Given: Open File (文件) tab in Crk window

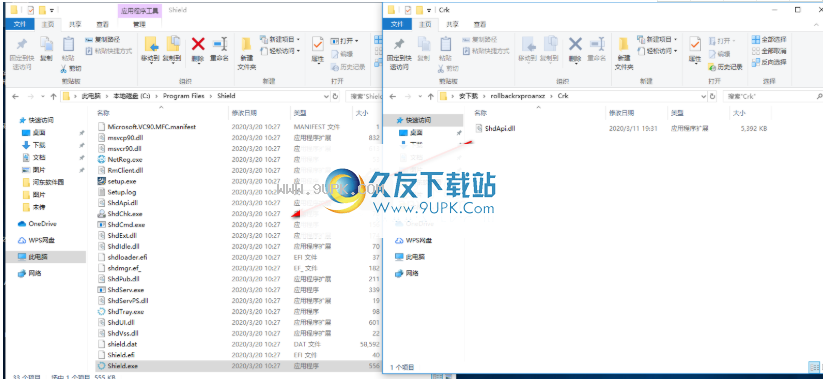Looking at the screenshot, I should [x=397, y=24].
